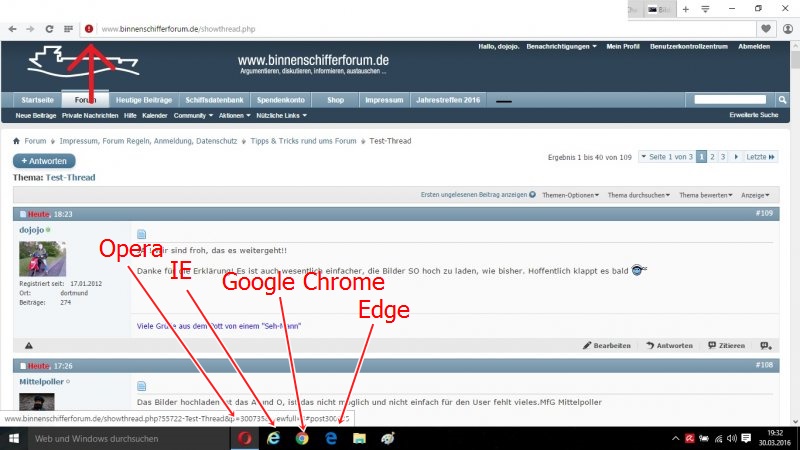Click the multi-quote icon on post #109
This screenshot has height=450, width=800.
pos(765,345)
